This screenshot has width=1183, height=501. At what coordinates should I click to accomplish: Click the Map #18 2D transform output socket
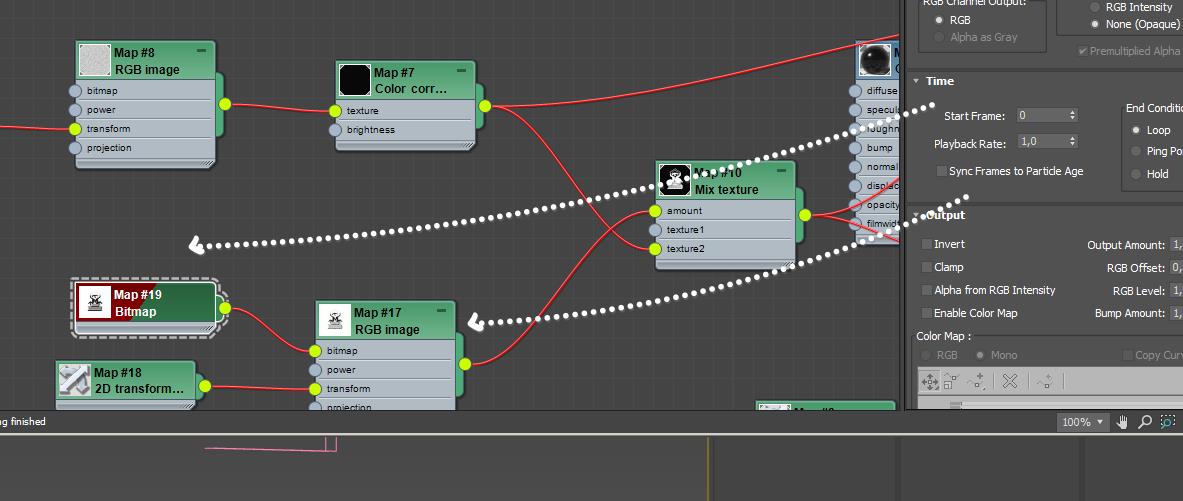pos(204,386)
